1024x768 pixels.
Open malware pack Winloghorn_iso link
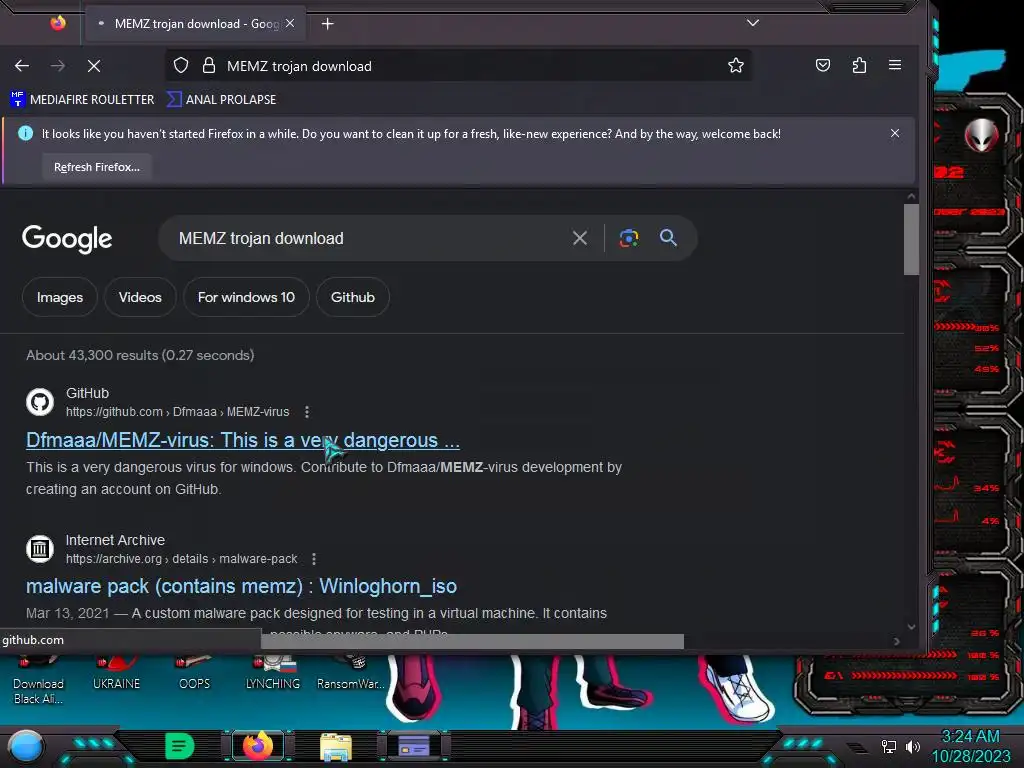pyautogui.click(x=242, y=586)
